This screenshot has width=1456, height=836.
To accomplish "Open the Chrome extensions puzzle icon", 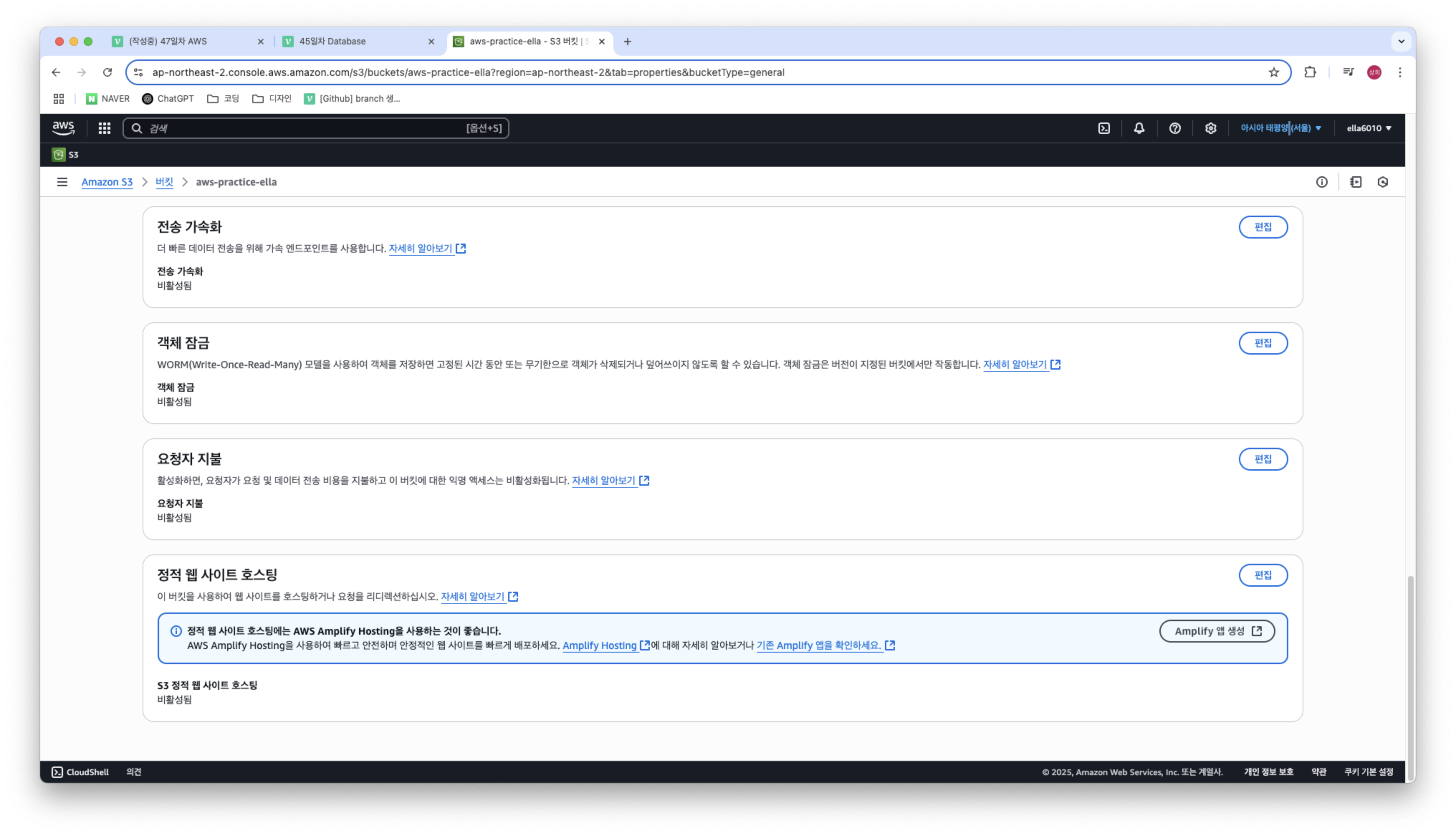I will [x=1309, y=72].
